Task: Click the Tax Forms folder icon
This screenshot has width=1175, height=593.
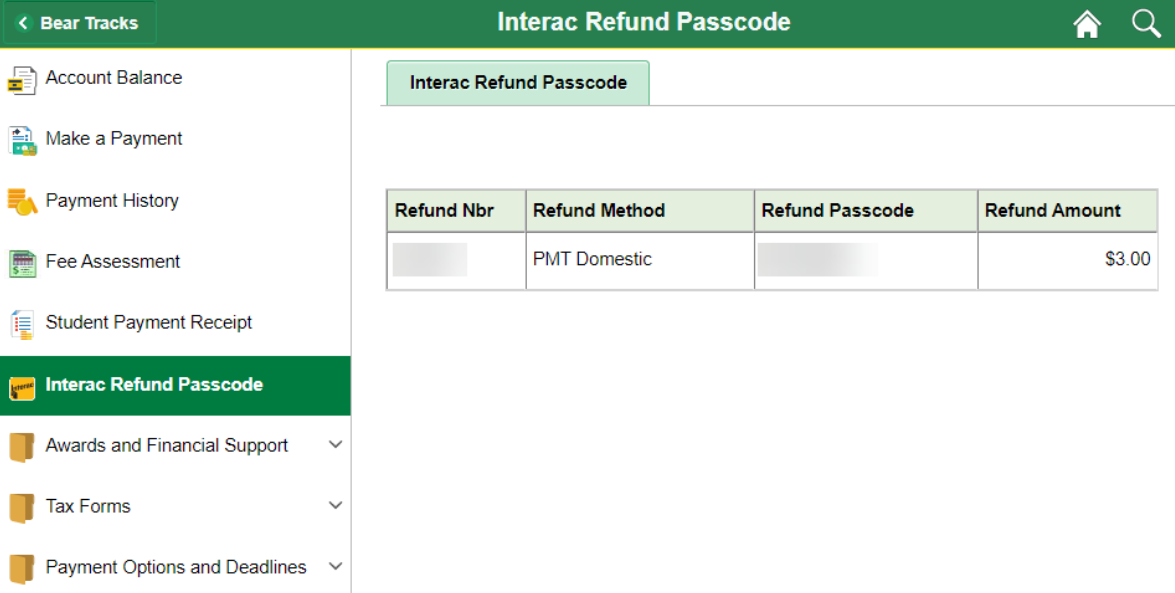Action: 22,508
